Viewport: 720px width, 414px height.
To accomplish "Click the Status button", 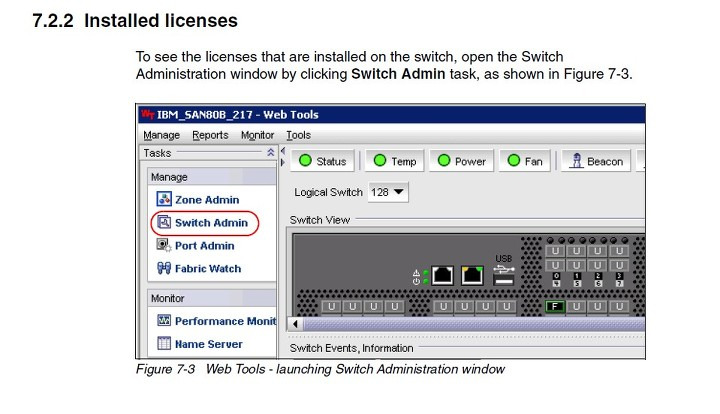I will tap(322, 161).
